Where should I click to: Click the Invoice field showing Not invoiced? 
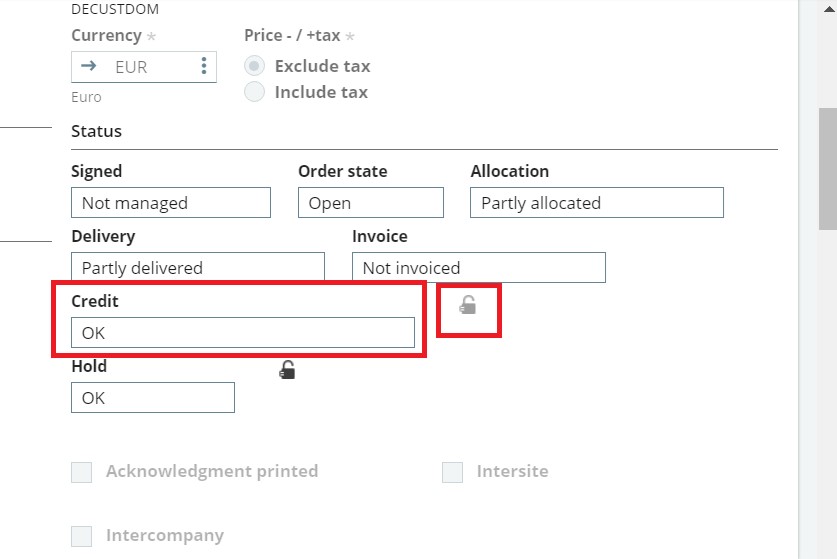pos(479,267)
